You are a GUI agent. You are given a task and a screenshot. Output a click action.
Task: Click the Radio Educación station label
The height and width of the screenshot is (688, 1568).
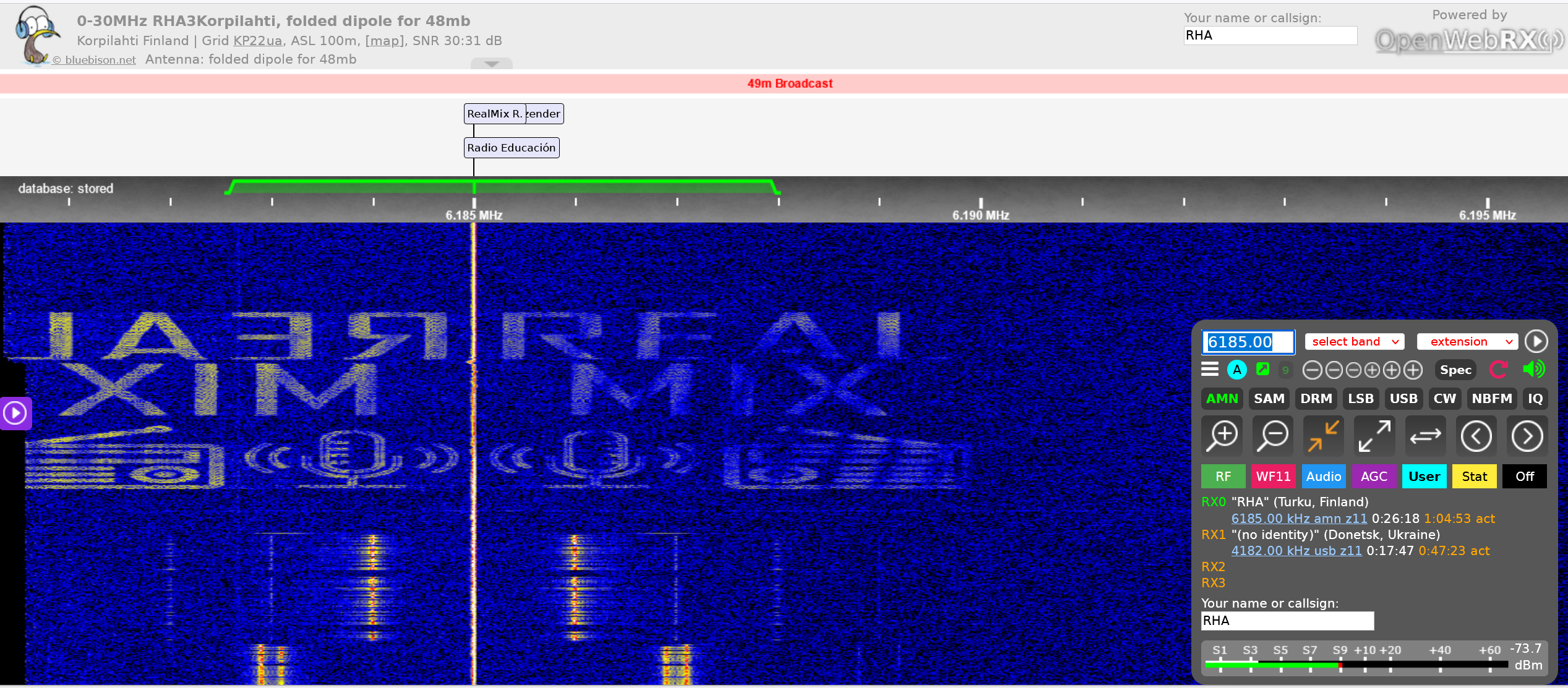tap(512, 148)
